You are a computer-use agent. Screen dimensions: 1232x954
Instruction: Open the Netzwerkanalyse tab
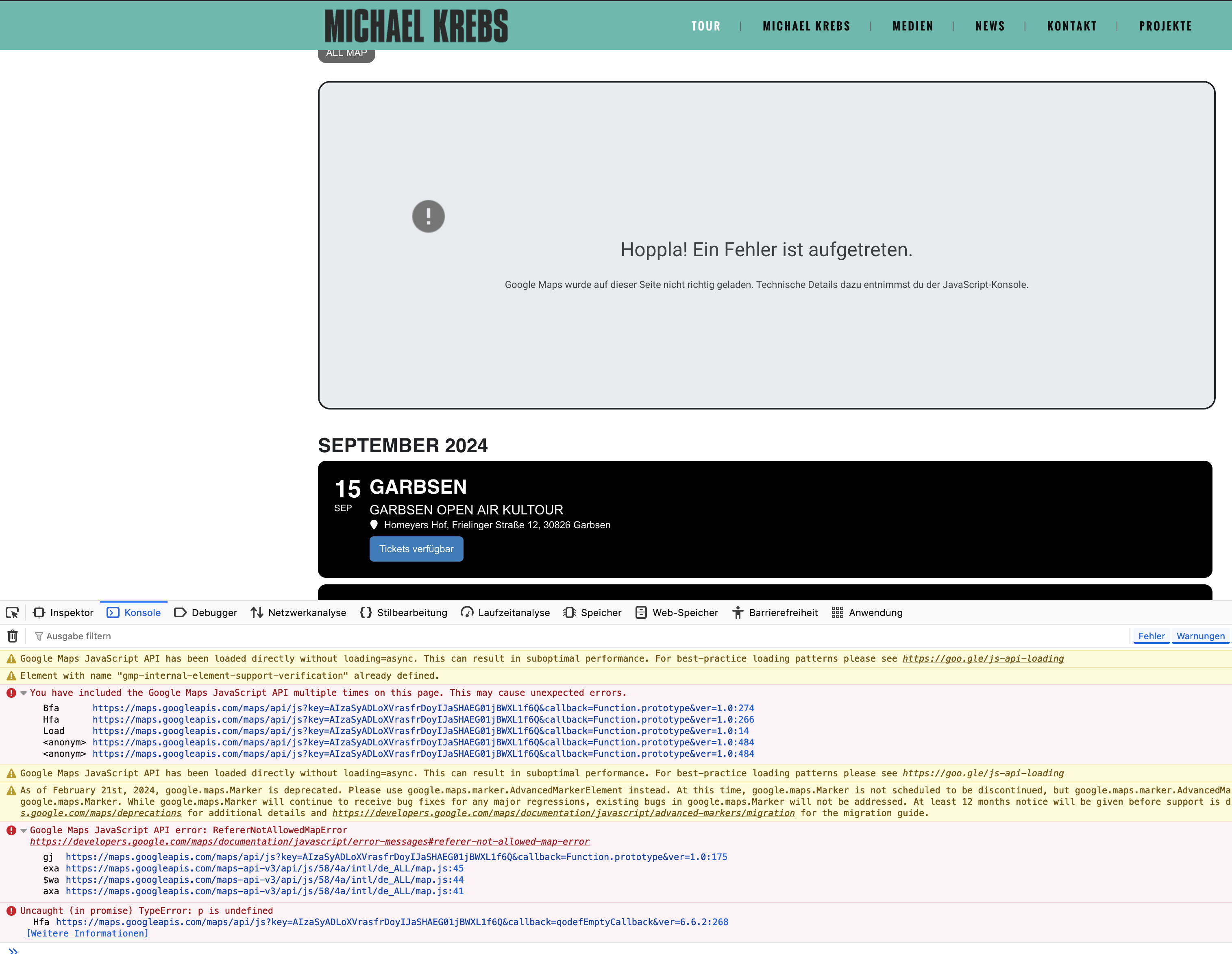(298, 613)
